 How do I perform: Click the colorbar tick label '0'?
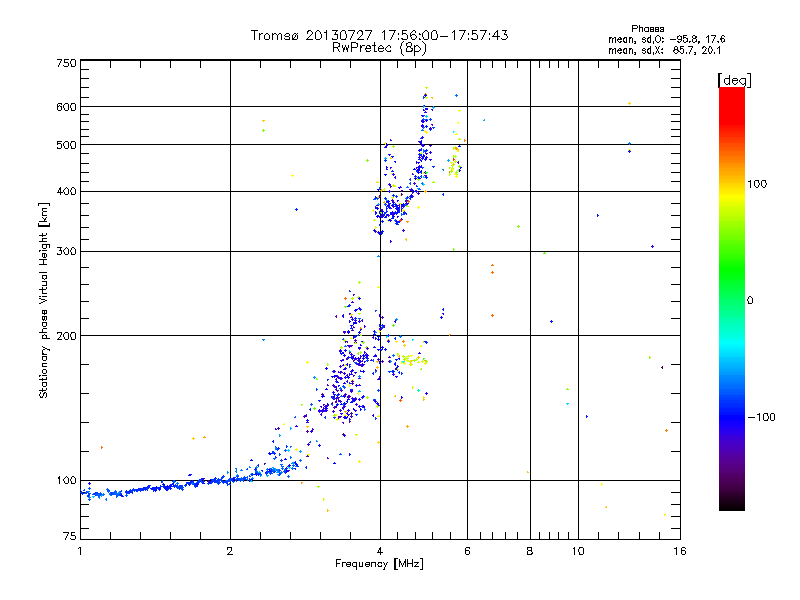pos(750,301)
